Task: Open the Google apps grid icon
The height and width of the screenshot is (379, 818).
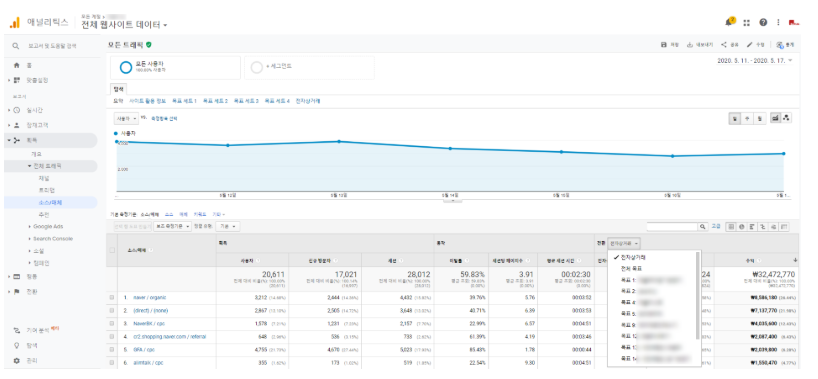Action: click(747, 22)
